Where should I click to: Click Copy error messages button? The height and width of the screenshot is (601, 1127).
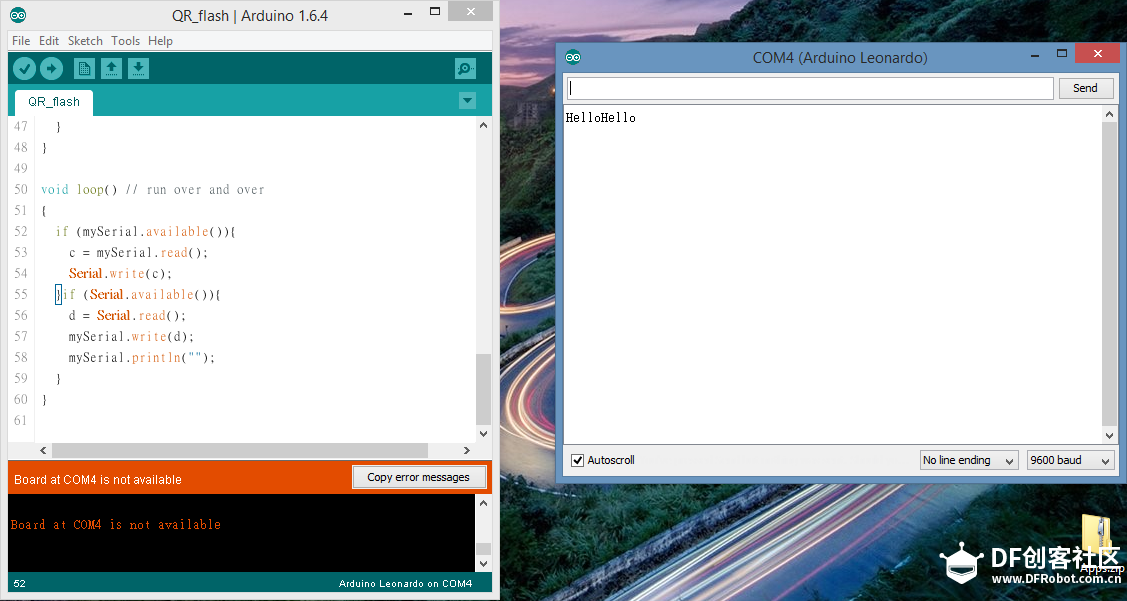point(418,477)
